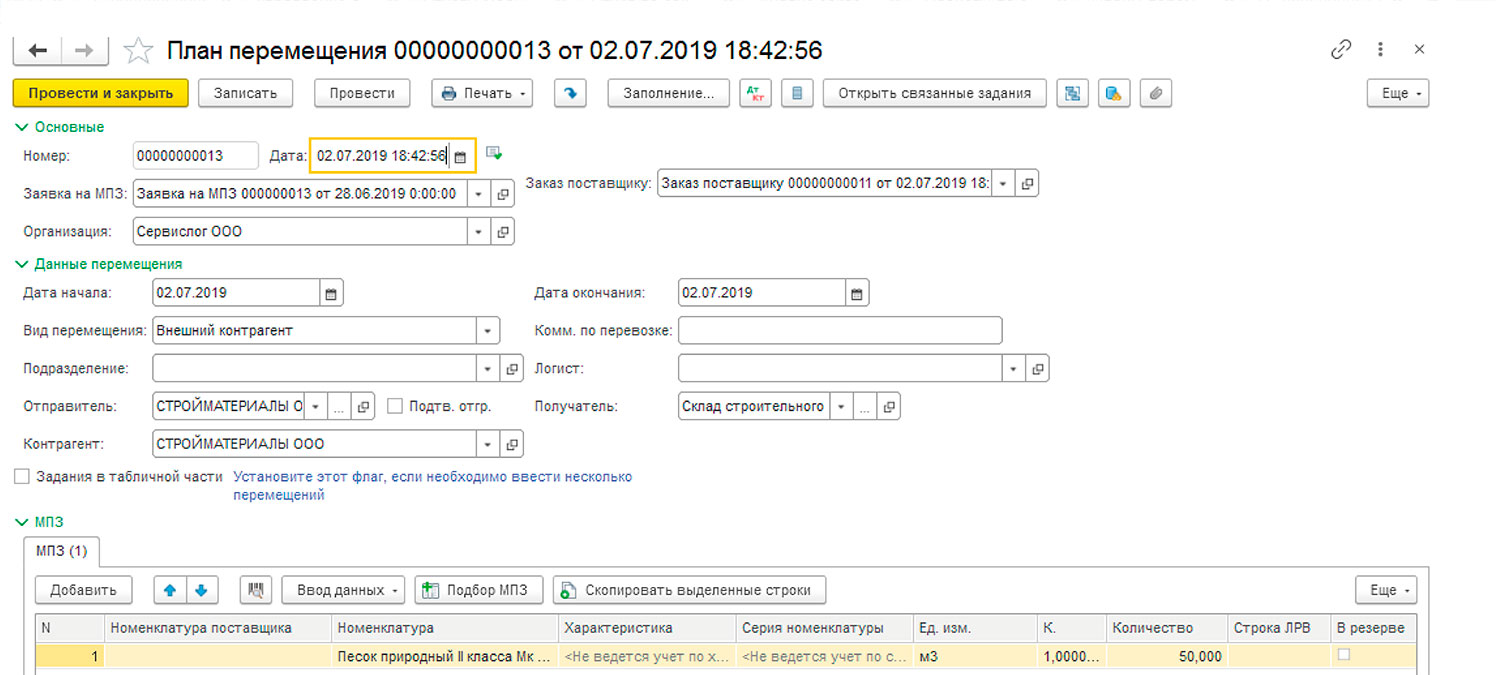
Task: Toggle Задания в табличной части checkbox
Action: coord(22,477)
